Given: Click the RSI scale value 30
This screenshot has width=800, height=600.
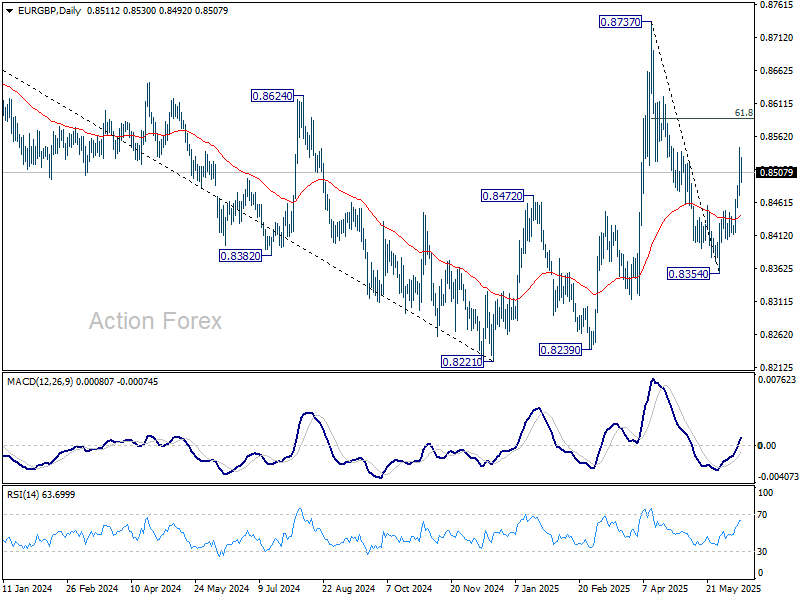Looking at the screenshot, I should [x=762, y=552].
